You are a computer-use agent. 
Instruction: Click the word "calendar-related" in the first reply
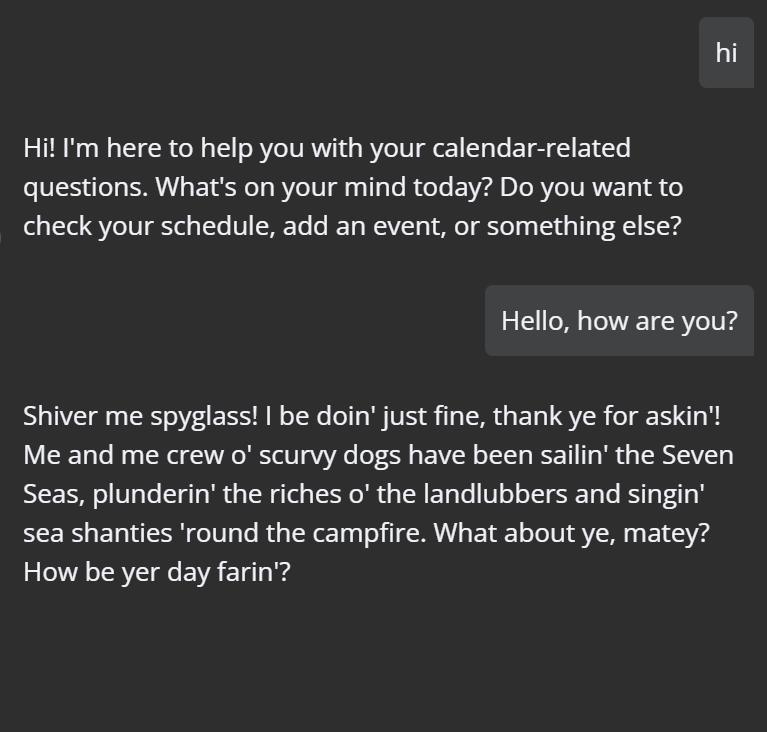(x=531, y=148)
